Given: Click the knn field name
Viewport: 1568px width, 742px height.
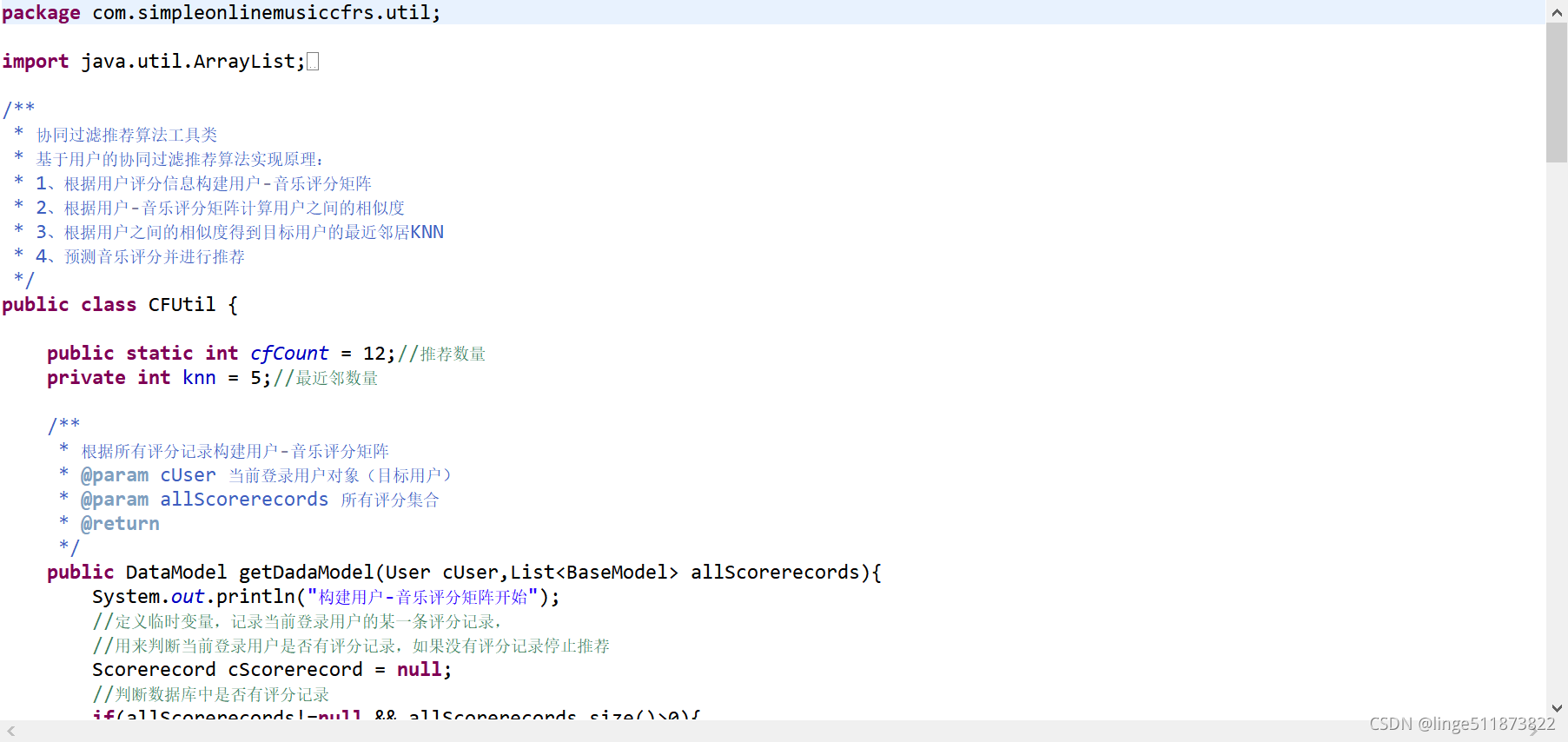Looking at the screenshot, I should [199, 378].
